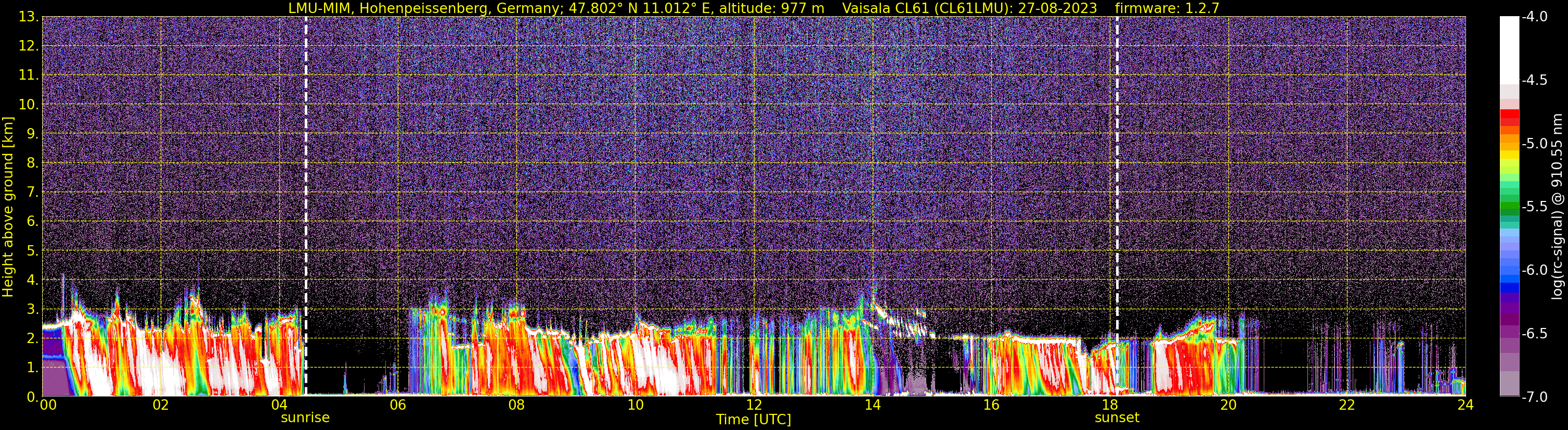Click the y-axis tick label '12.'
Screen dimensions: 1568x430
coord(29,46)
